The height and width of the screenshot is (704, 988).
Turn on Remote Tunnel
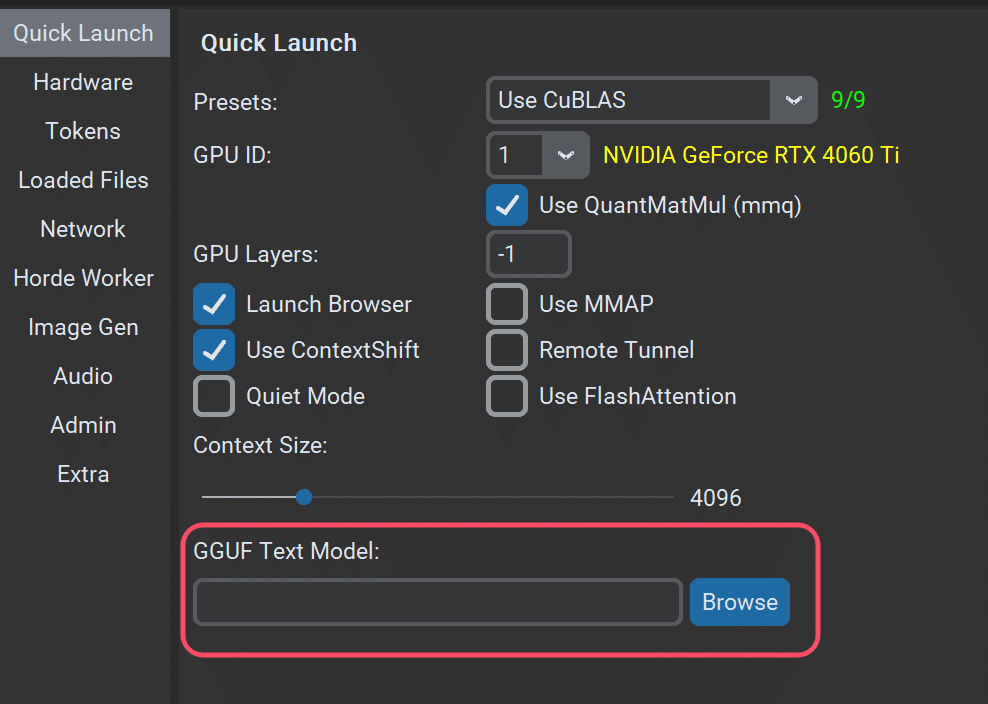[x=507, y=350]
